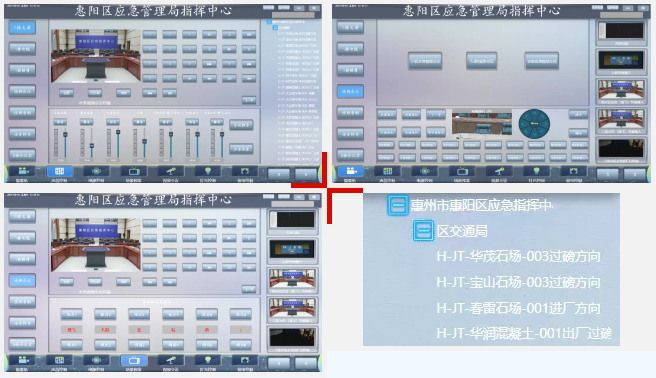The image size is (656, 378).
Task: Select the highlighted mixer icon on the fader screen
Action: pyautogui.click(x=59, y=171)
